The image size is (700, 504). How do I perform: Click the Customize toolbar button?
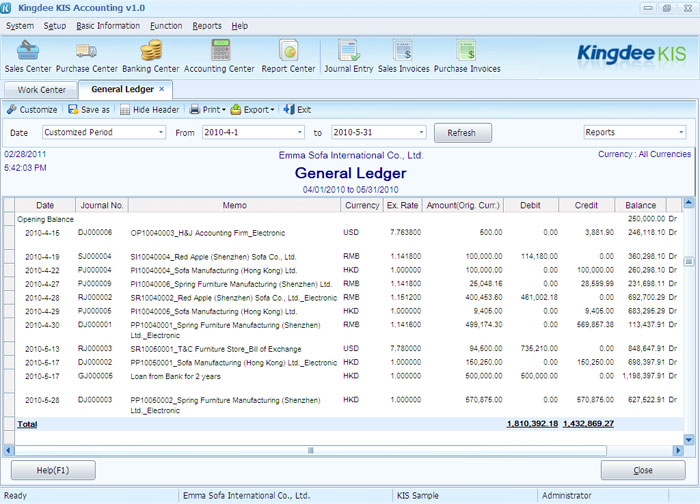click(x=32, y=109)
